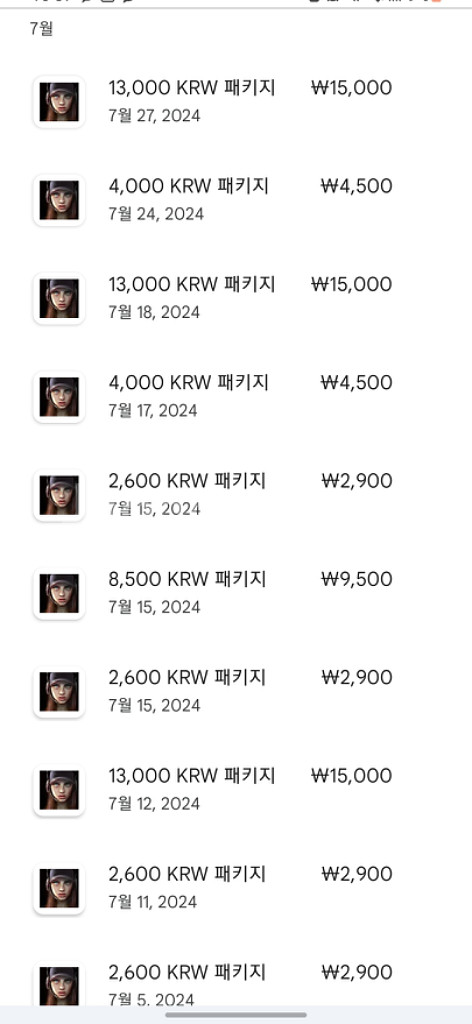This screenshot has width=472, height=1024.
Task: Select the ₩4,500 amount for the 7월 17 purchase
Action: tap(356, 383)
